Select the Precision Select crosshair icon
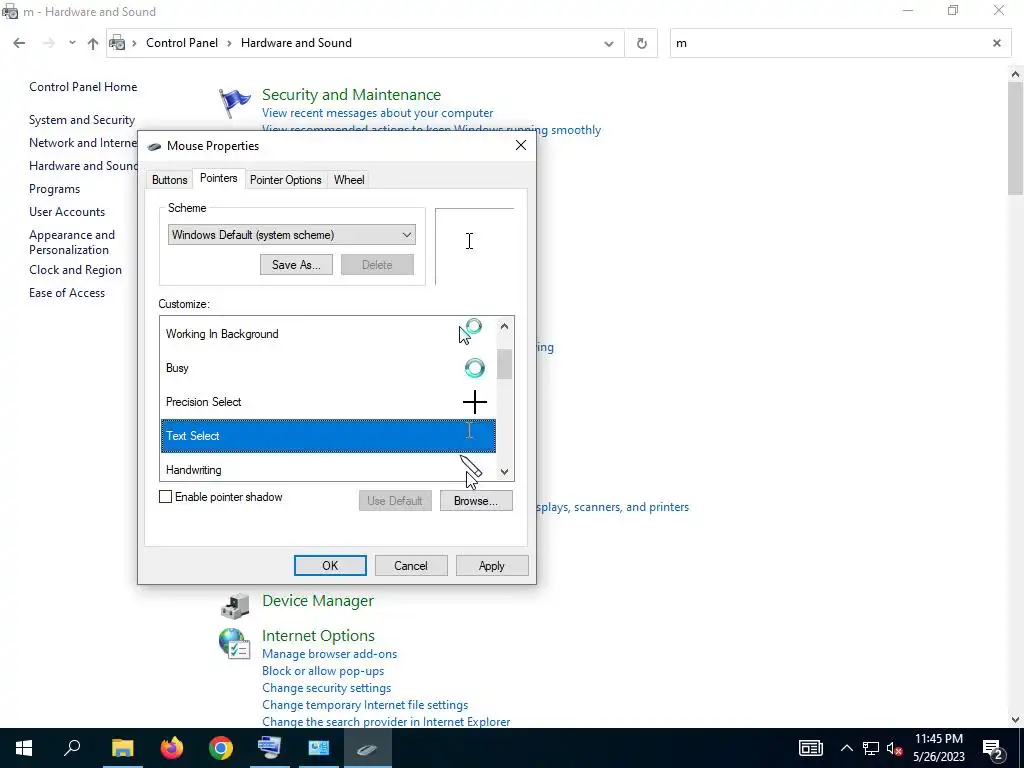This screenshot has width=1024, height=768. coord(475,402)
